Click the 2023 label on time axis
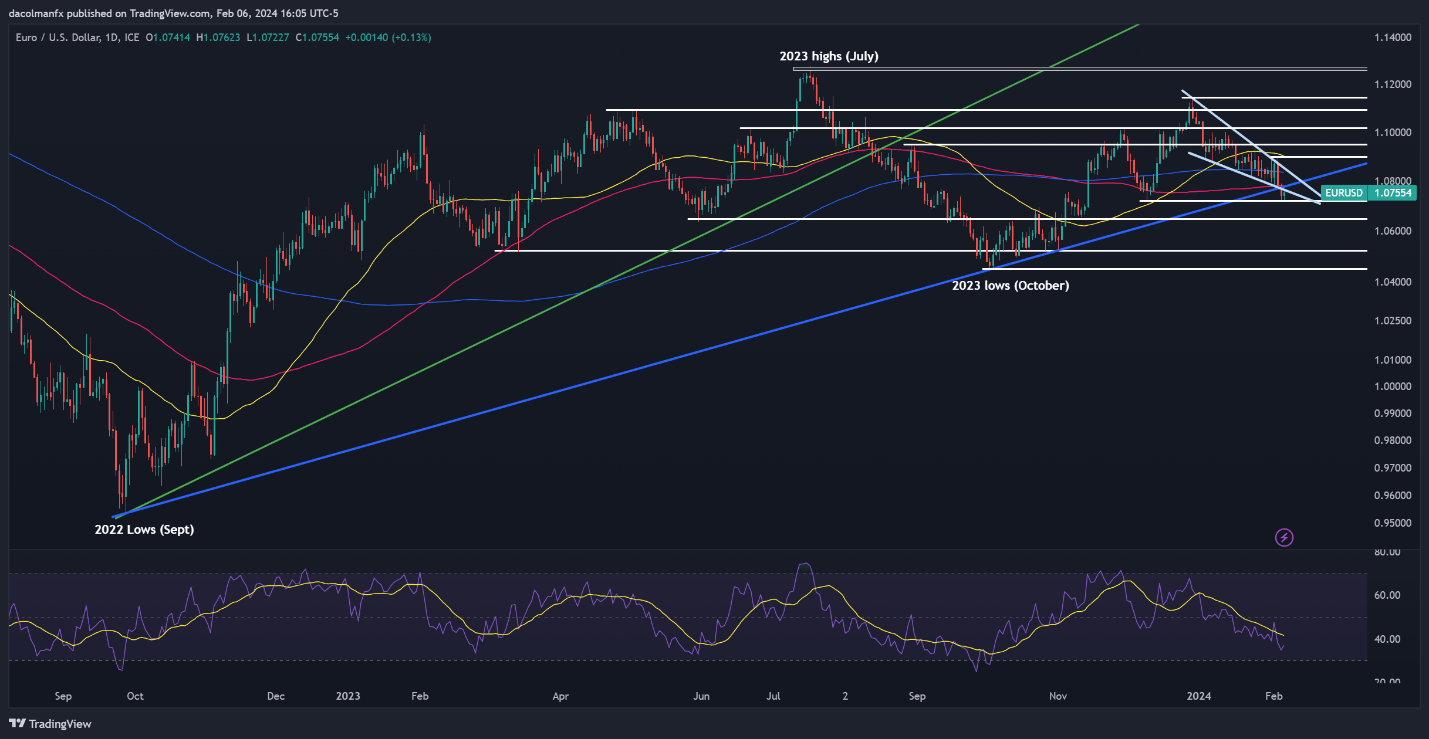 [x=348, y=694]
